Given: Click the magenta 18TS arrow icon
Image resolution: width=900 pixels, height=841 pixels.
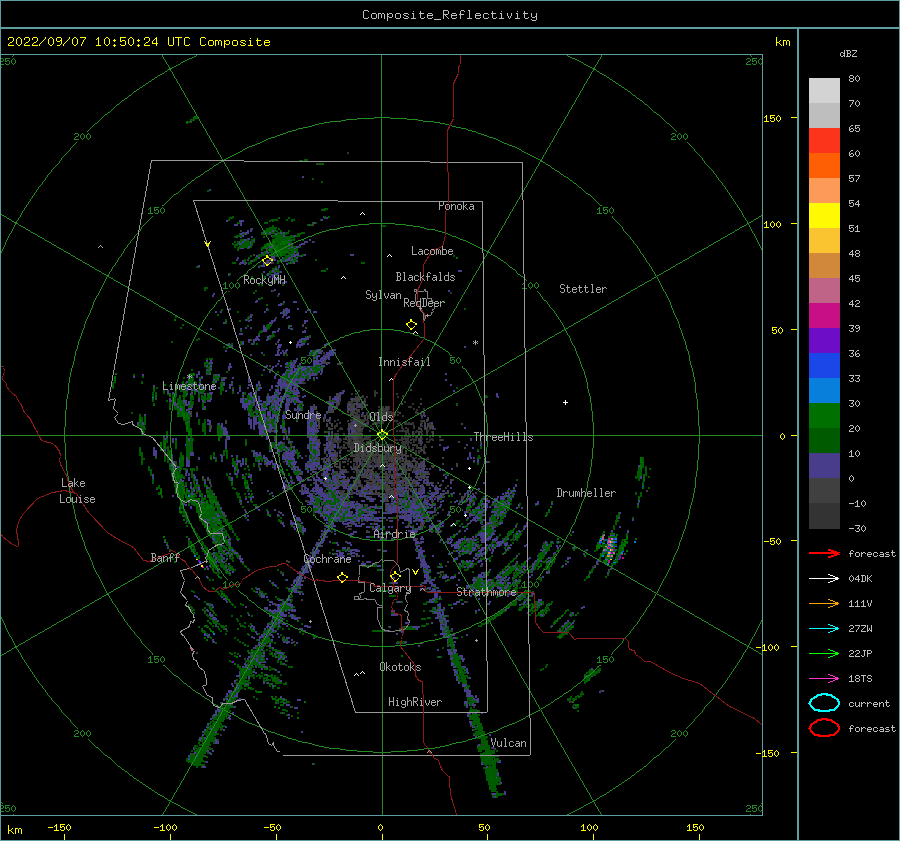Looking at the screenshot, I should click(824, 679).
